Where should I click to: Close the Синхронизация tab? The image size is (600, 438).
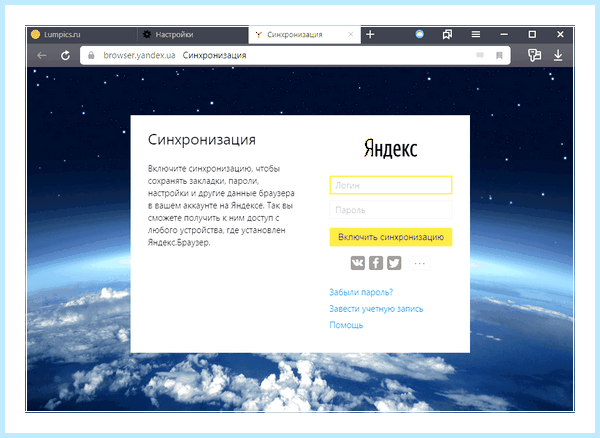point(351,34)
